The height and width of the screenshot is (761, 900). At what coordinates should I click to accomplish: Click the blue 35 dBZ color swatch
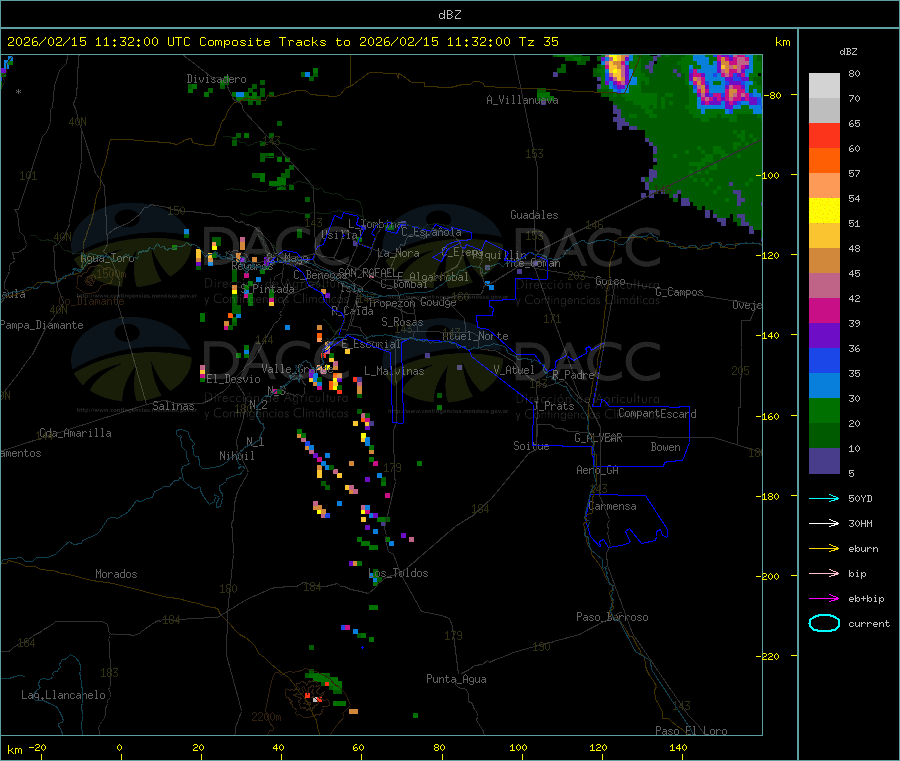(824, 360)
